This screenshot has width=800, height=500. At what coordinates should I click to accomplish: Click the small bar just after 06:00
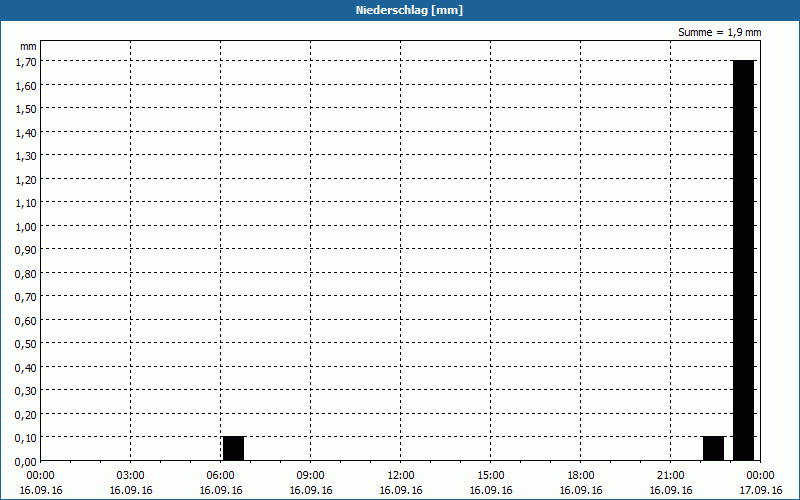click(233, 448)
